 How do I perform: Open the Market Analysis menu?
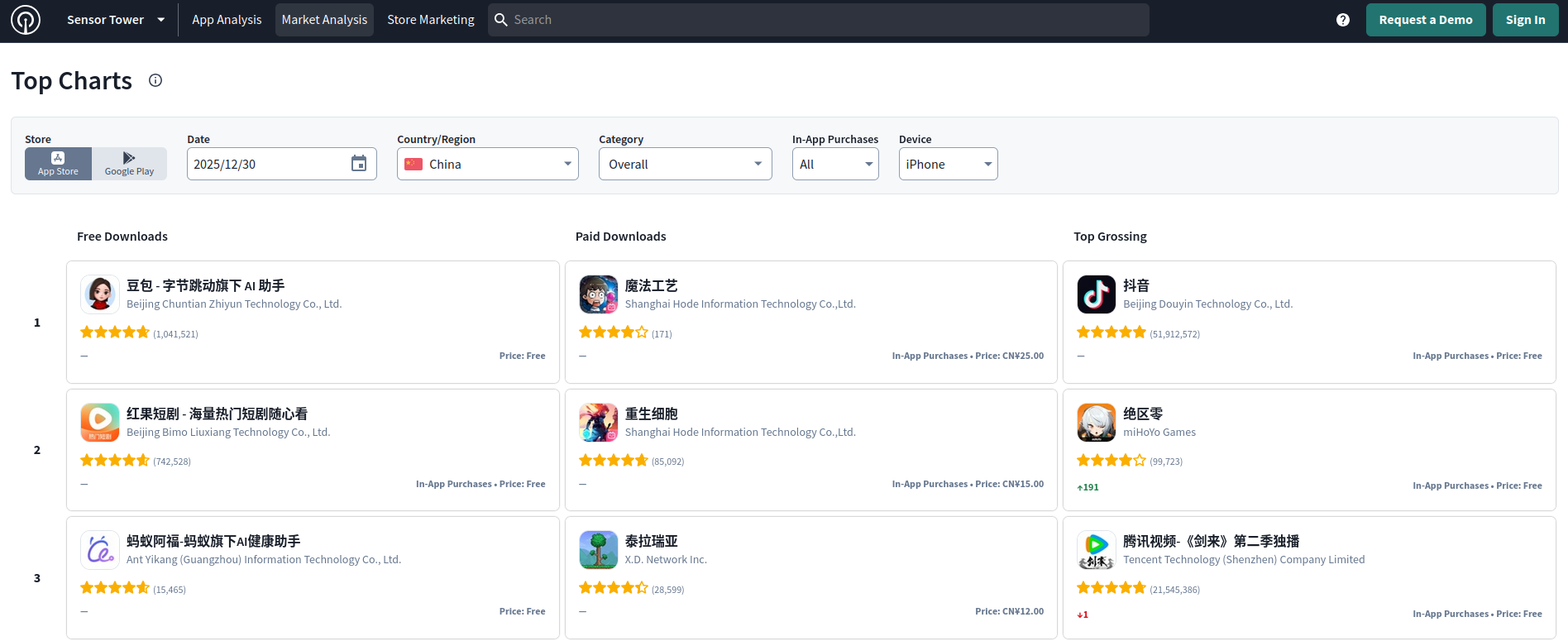point(324,20)
